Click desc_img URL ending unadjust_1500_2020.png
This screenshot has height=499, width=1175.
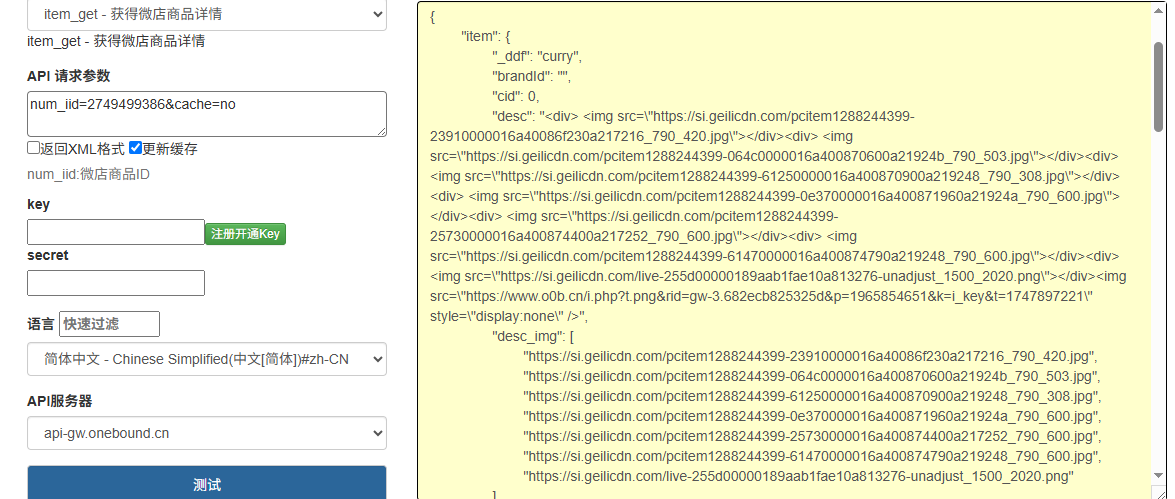[799, 476]
